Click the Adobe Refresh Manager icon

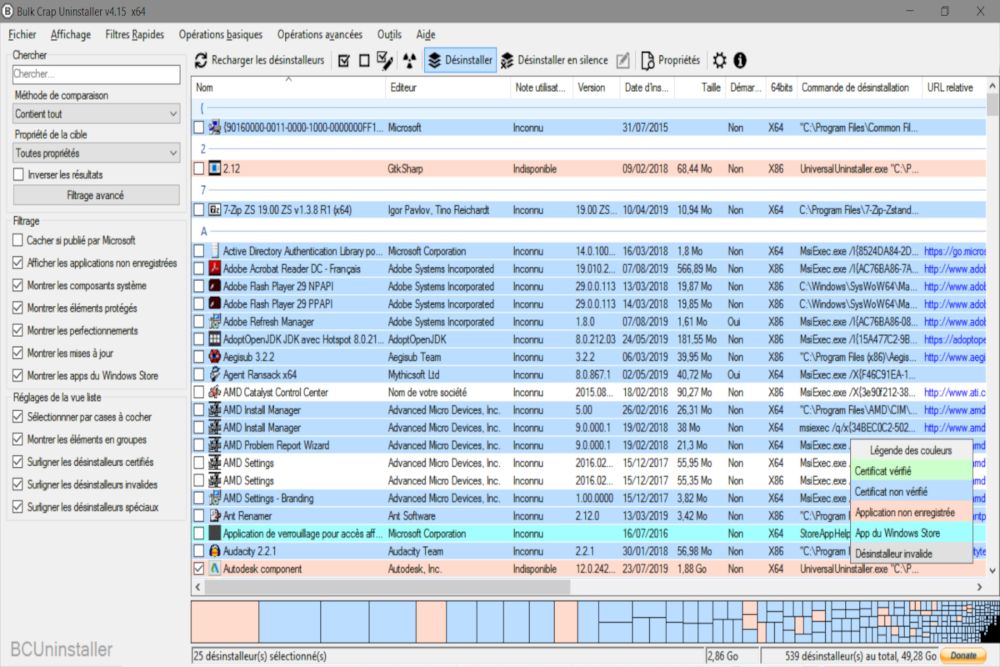[x=215, y=321]
